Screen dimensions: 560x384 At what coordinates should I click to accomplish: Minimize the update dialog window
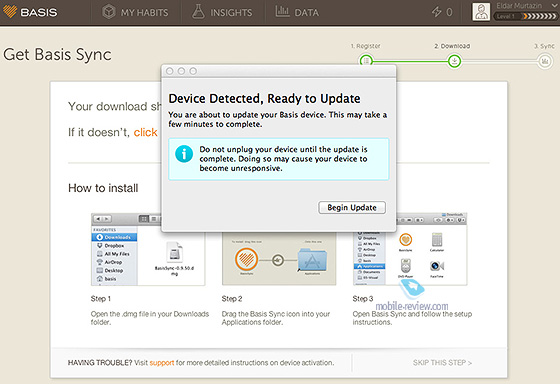pos(181,71)
